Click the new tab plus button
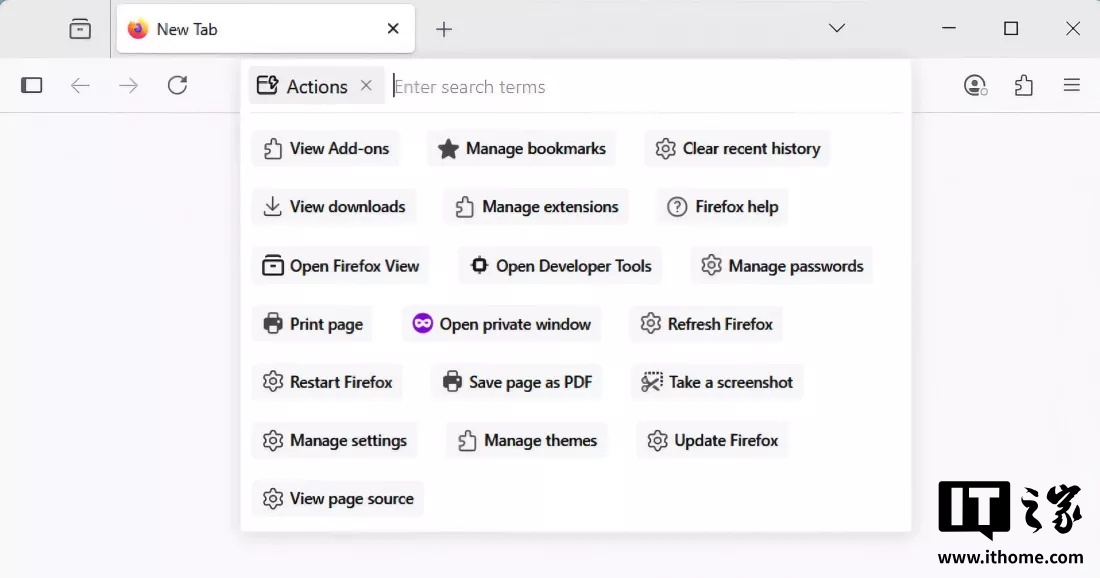Screen dimensions: 1100x578 pos(444,29)
